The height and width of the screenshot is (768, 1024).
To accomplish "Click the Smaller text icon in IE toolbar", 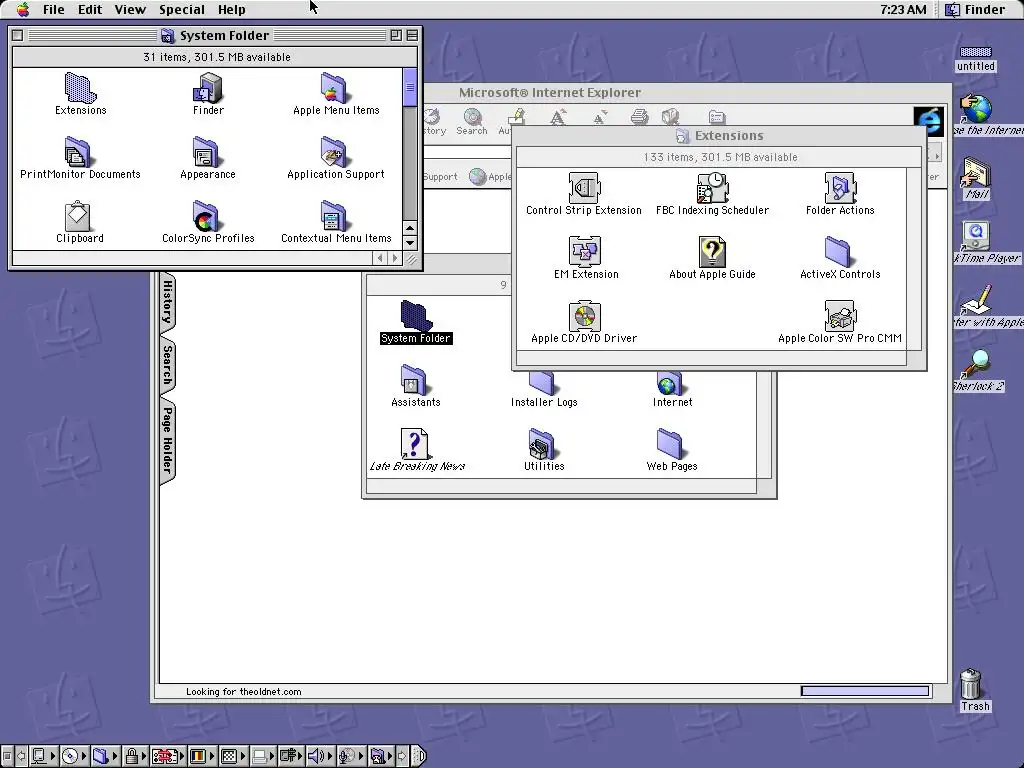I will tap(598, 118).
